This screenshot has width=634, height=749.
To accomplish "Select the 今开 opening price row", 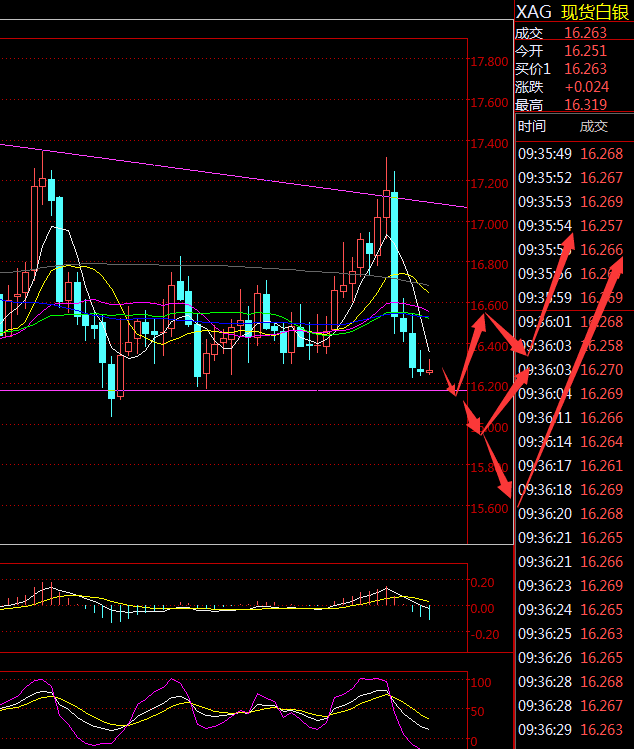I will [x=573, y=50].
